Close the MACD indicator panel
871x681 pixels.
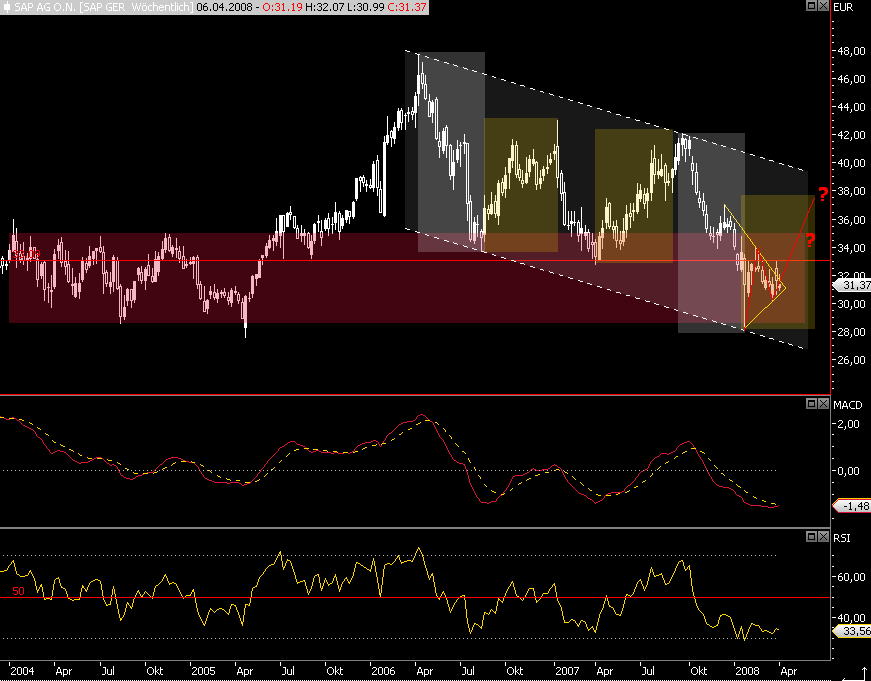click(x=823, y=404)
